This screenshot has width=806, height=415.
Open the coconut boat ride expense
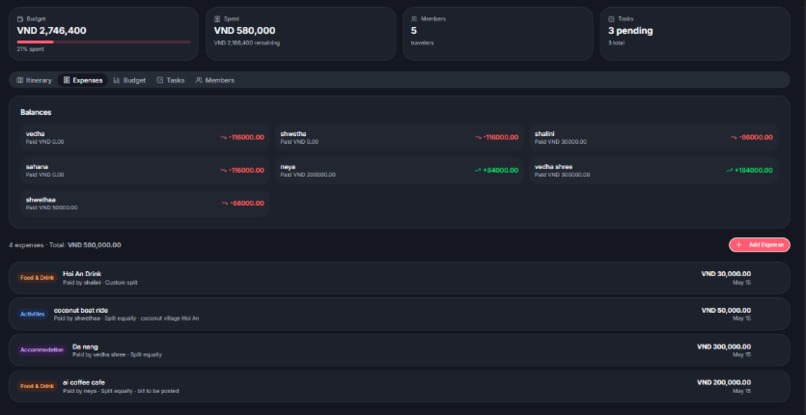pos(399,314)
